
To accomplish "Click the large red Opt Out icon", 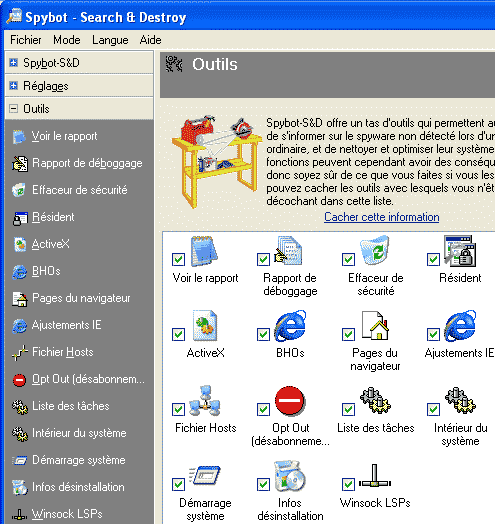I will click(290, 401).
